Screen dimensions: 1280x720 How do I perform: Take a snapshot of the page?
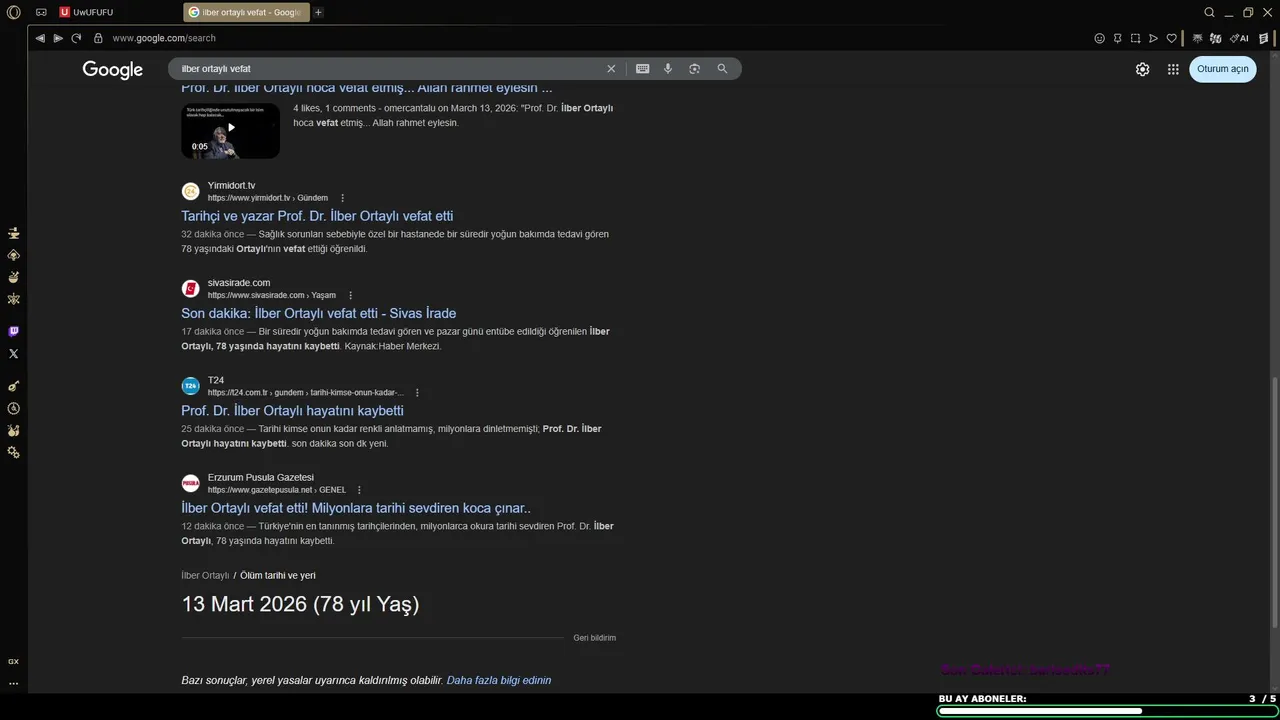(x=1135, y=38)
